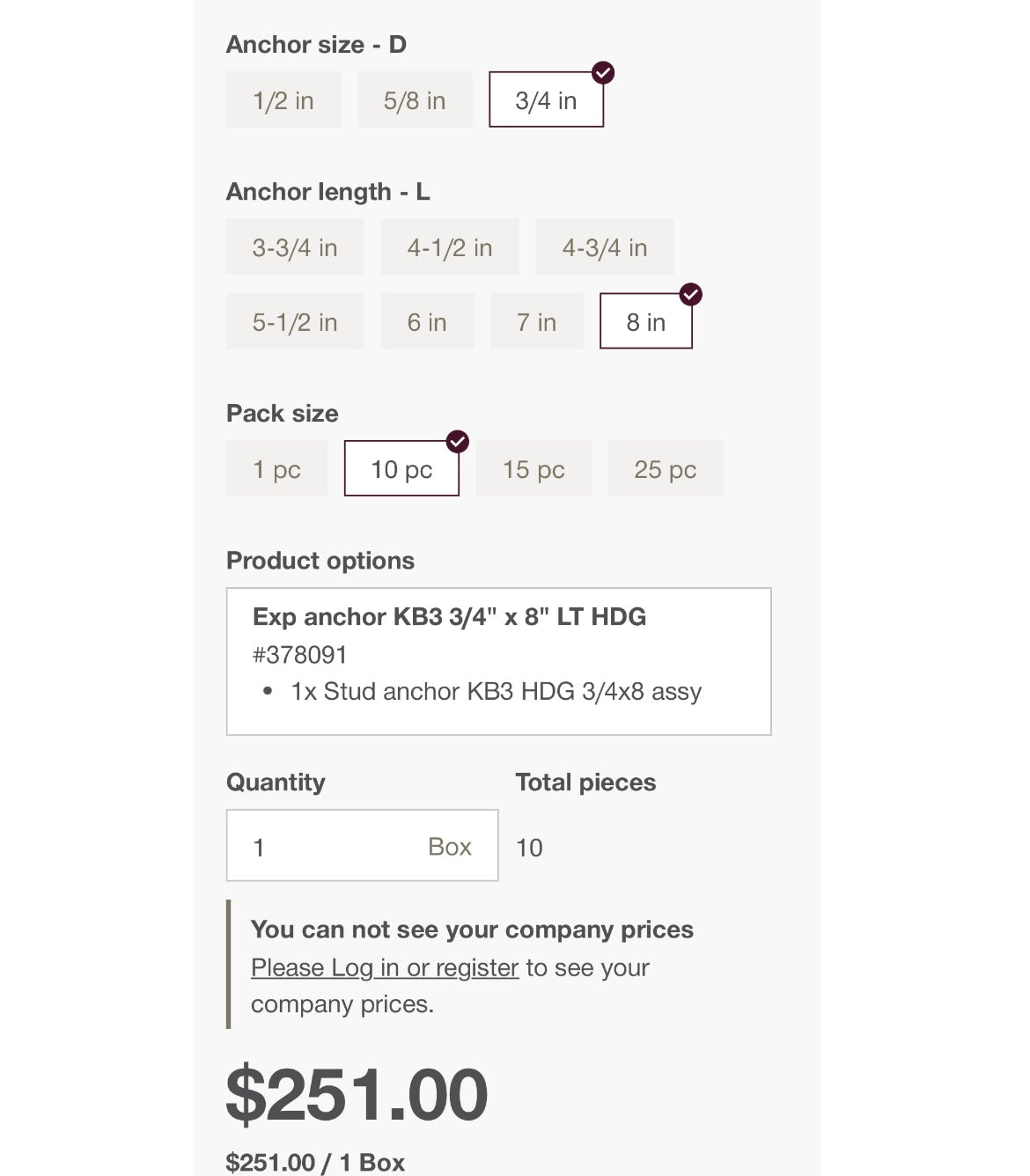Select the 4-1/2 in anchor length
Image resolution: width=1030 pixels, height=1176 pixels.
449,247
